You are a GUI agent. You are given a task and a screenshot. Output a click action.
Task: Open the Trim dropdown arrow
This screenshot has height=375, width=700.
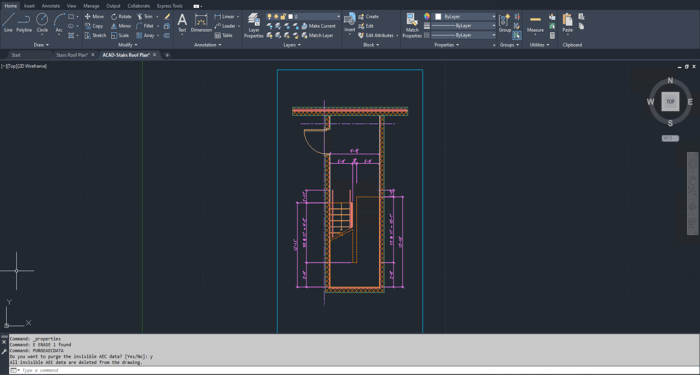coord(157,17)
